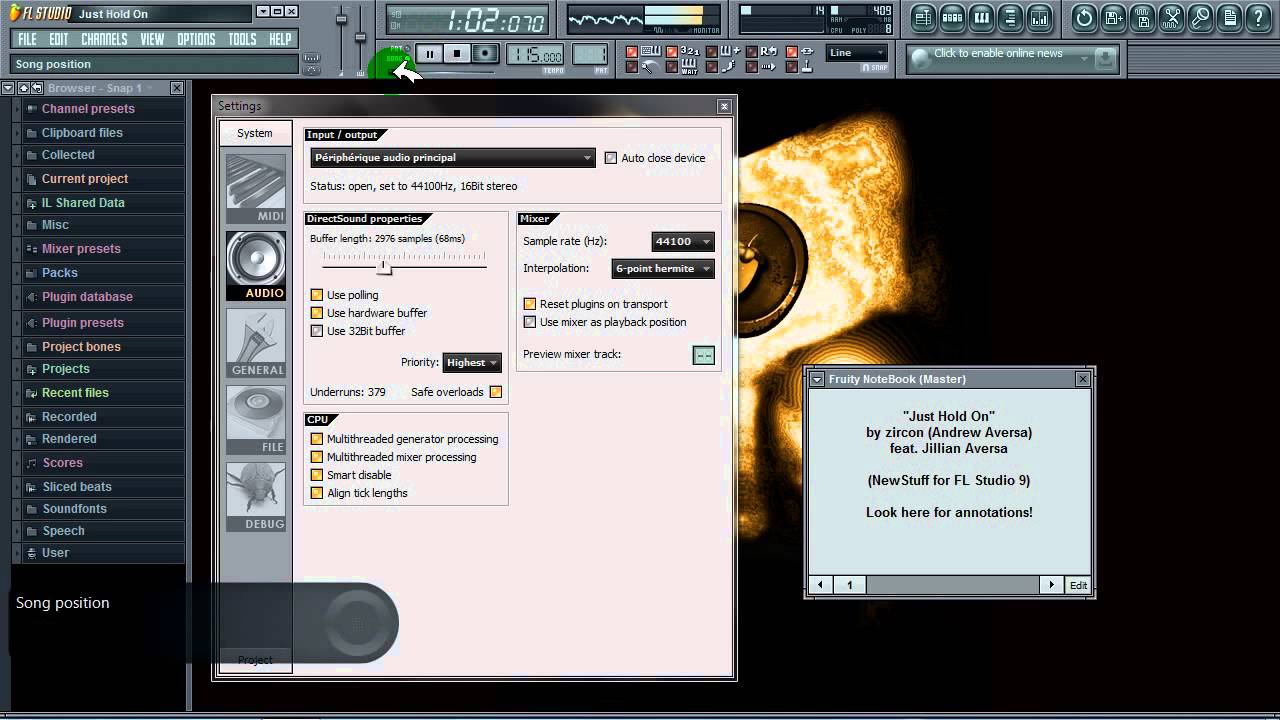Viewport: 1280px width, 720px height.
Task: Open the FILE settings section
Action: point(256,420)
